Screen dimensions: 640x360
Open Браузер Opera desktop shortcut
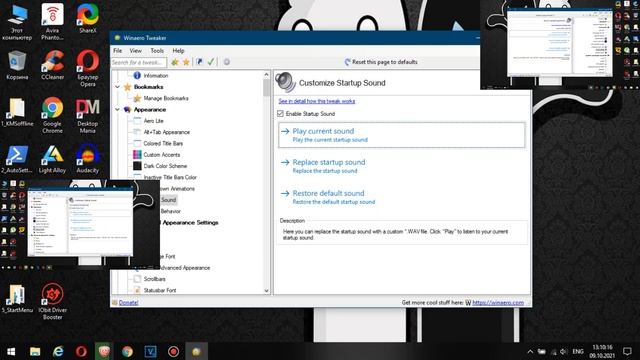(88, 69)
